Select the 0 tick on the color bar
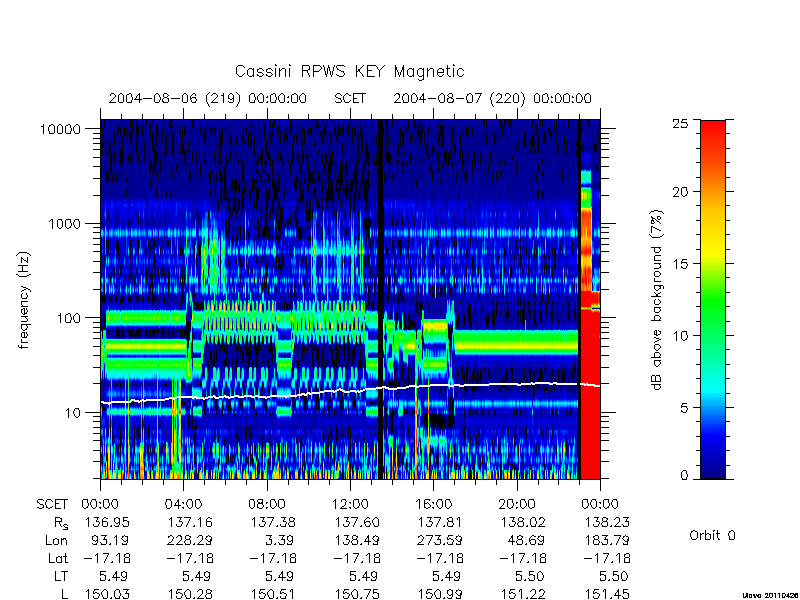This screenshot has height=600, width=800. coord(684,476)
